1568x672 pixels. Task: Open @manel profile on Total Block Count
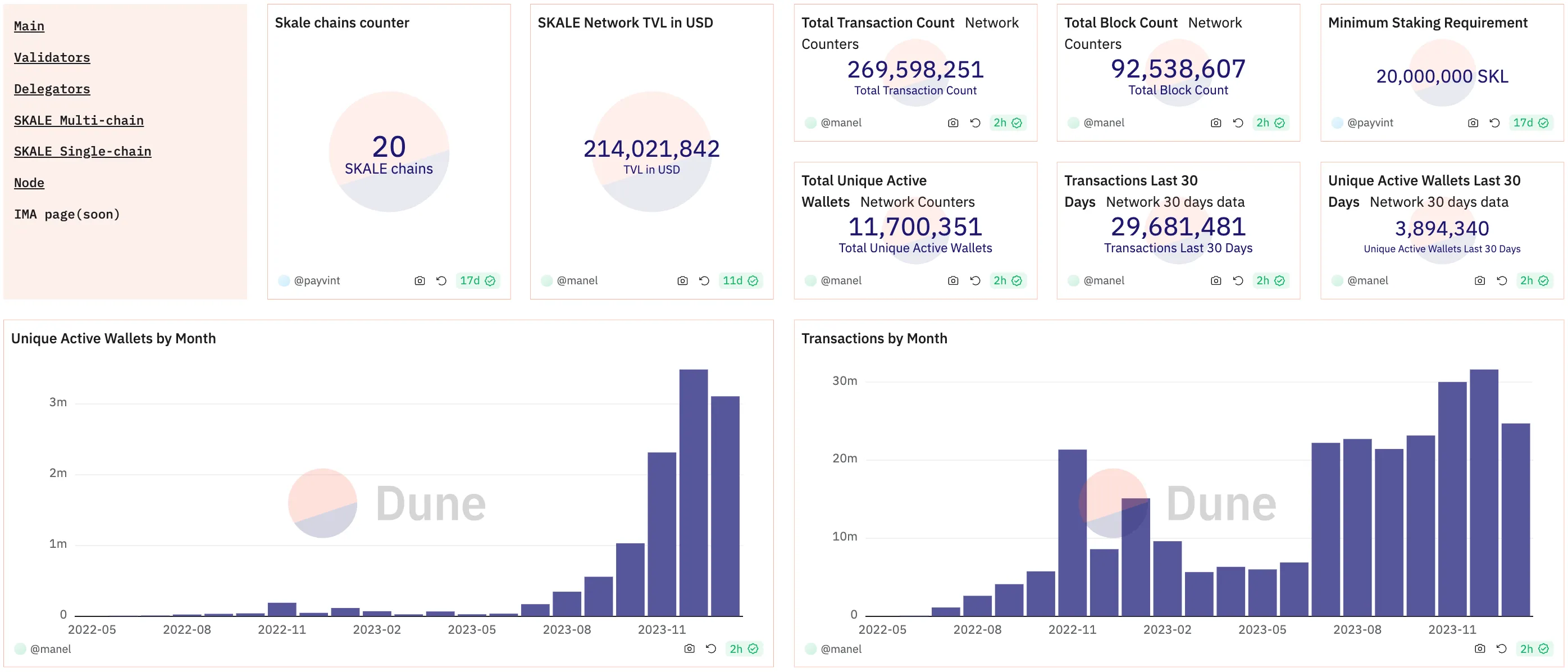1104,123
